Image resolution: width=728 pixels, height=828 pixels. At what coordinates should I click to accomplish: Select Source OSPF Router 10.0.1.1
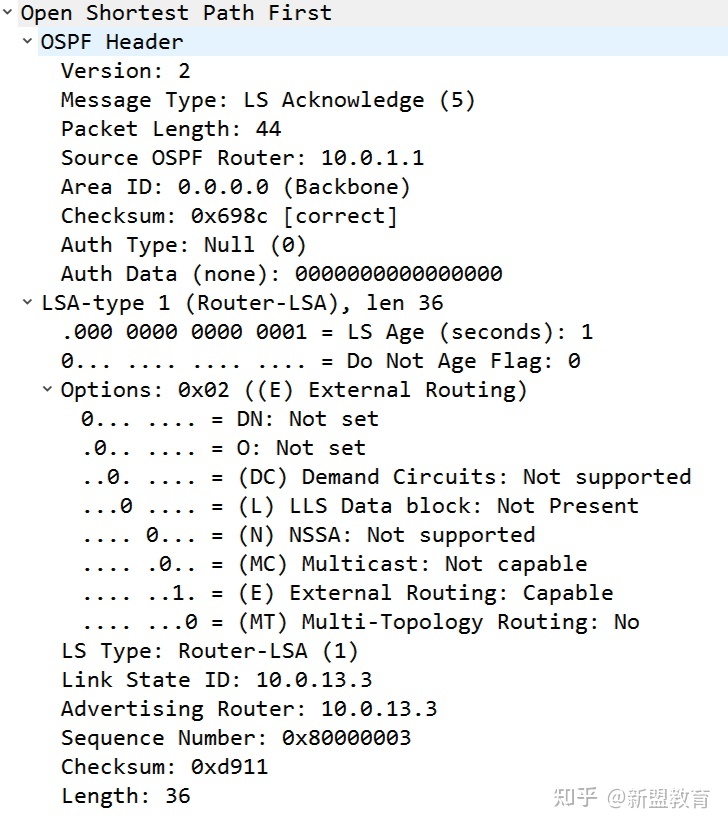242,158
